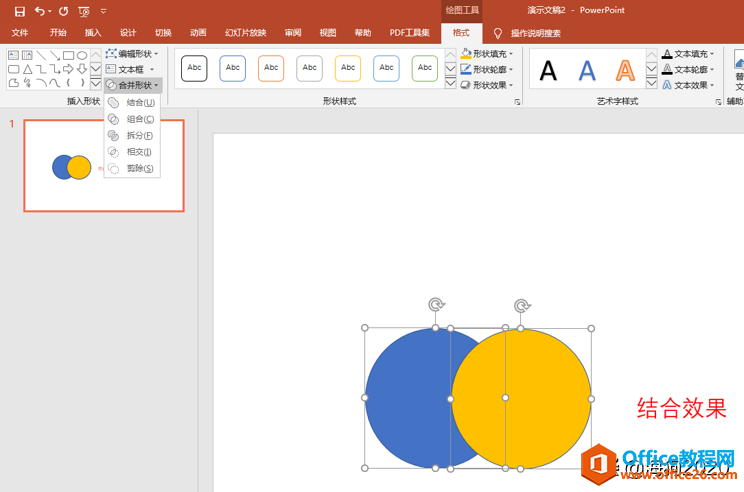Open the 文件 (File) tab

20,33
